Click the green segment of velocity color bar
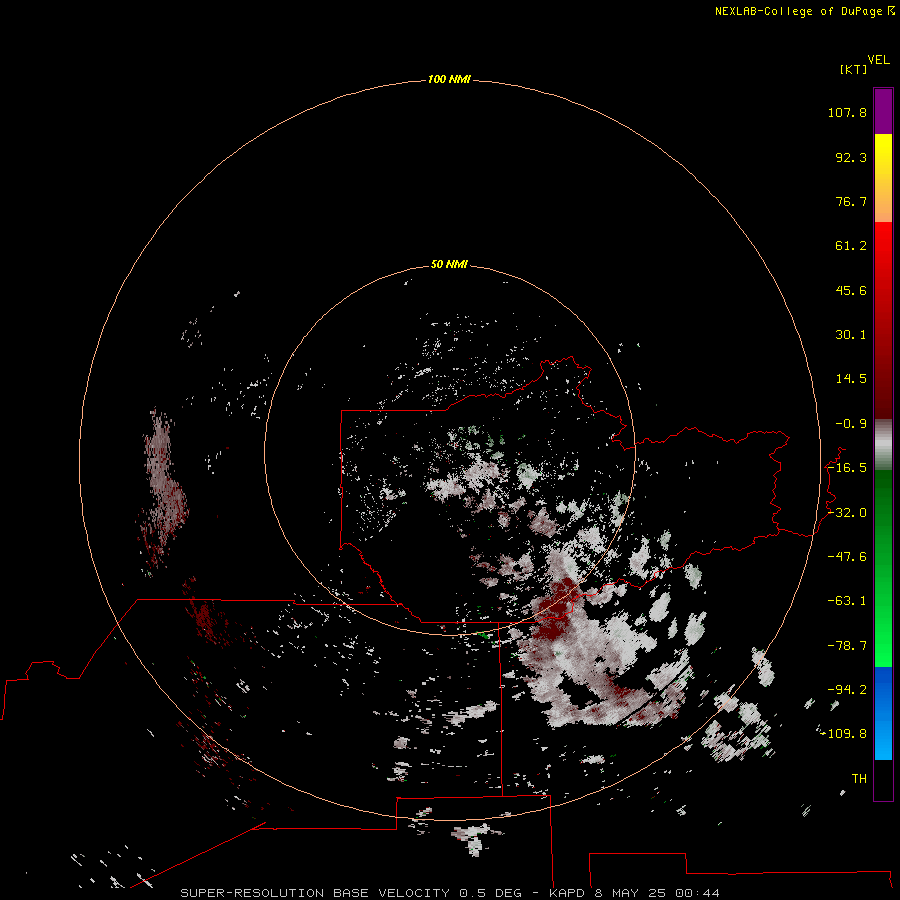The height and width of the screenshot is (900, 900). click(883, 568)
